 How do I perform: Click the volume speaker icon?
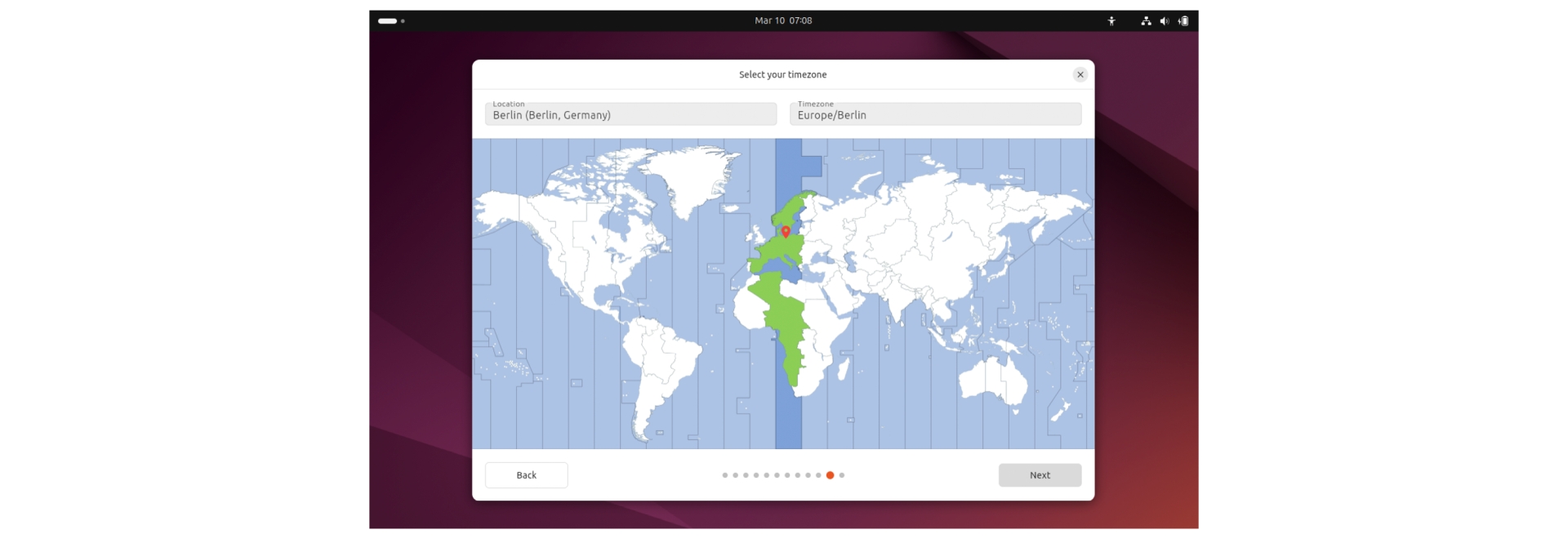[x=1164, y=21]
